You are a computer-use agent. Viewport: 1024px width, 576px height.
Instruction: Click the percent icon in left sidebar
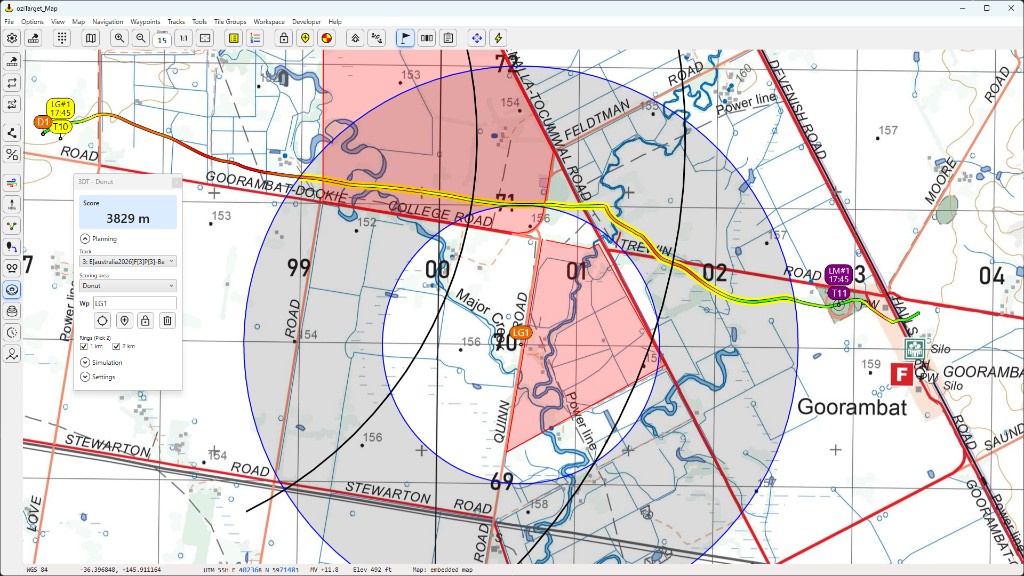point(12,155)
